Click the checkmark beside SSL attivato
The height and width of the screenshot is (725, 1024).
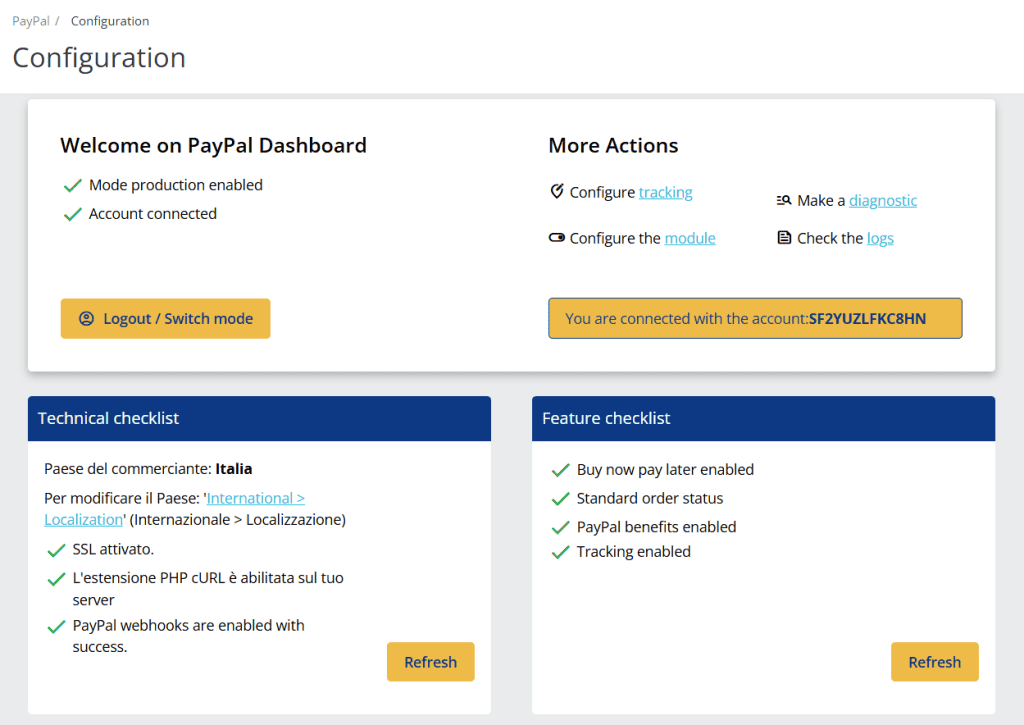click(x=57, y=550)
